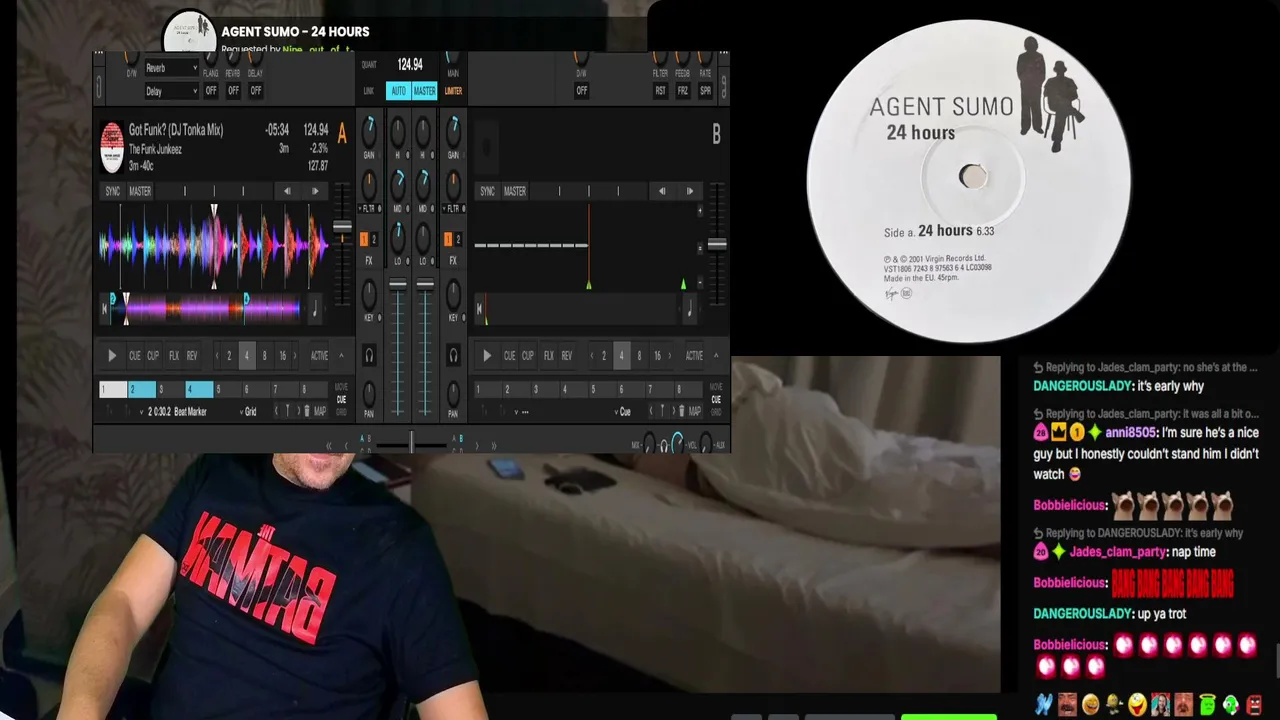Click the CUE button on Deck B
This screenshot has height=720, width=1280.
click(509, 356)
